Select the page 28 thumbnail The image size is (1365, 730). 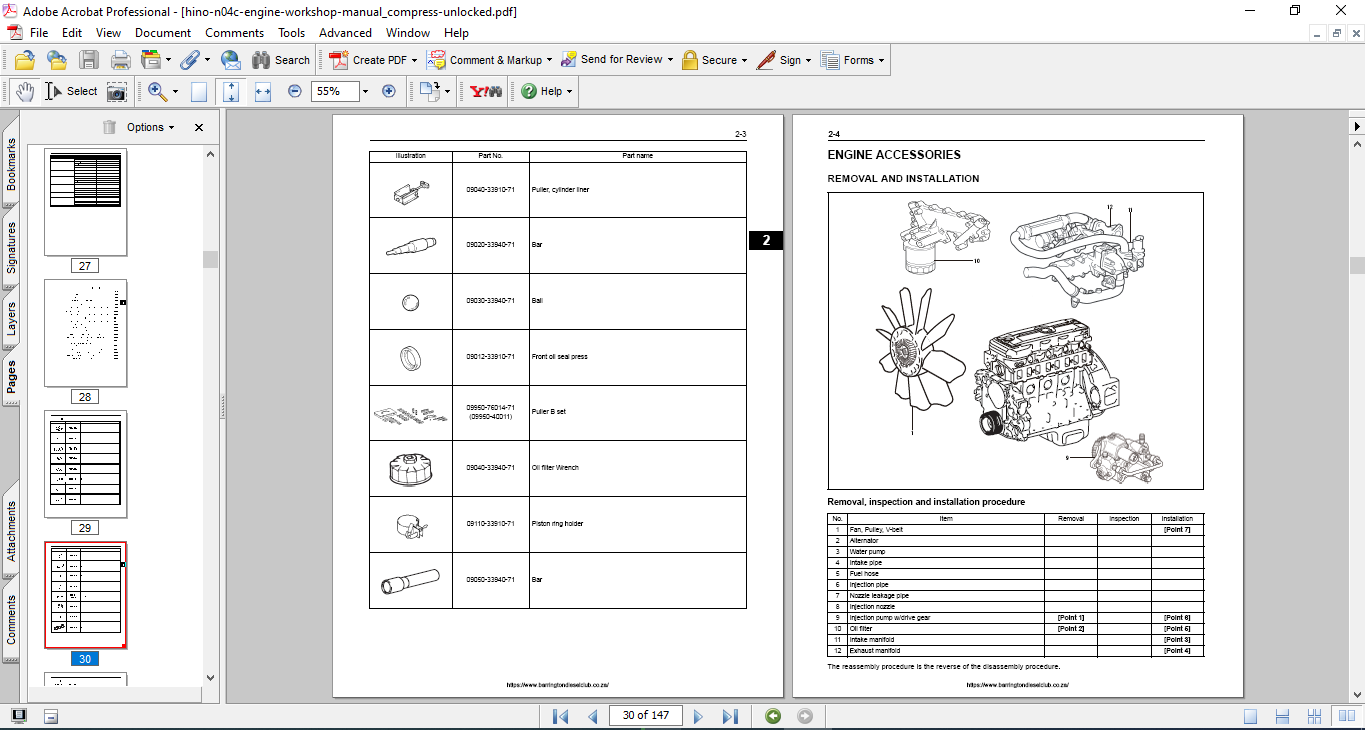85,333
